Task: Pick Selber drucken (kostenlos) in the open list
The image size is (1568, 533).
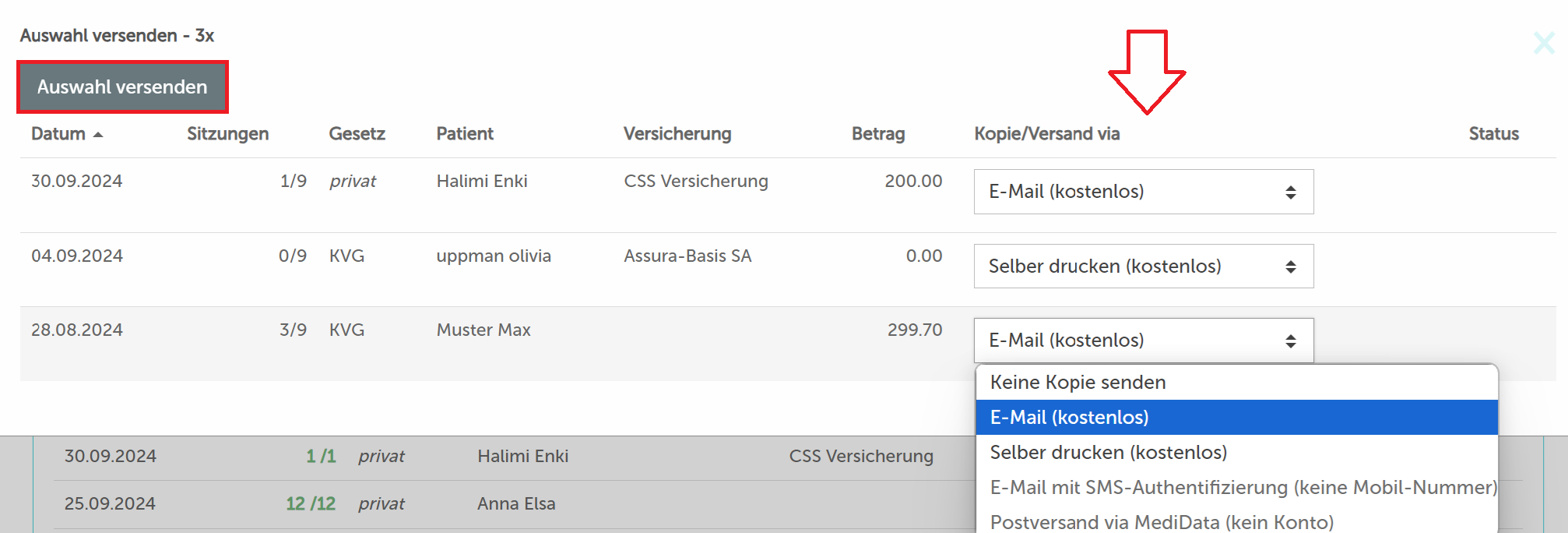Action: point(1108,453)
